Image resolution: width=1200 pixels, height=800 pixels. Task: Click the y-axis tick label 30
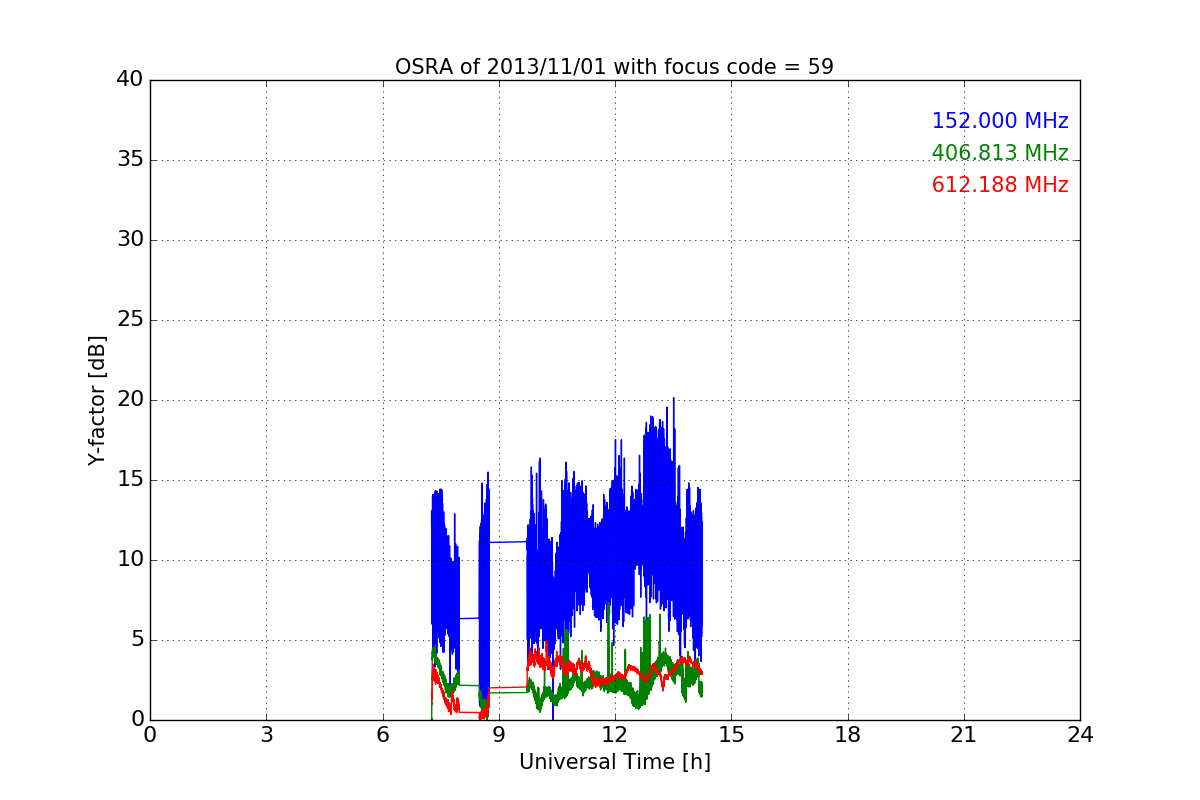(x=130, y=240)
